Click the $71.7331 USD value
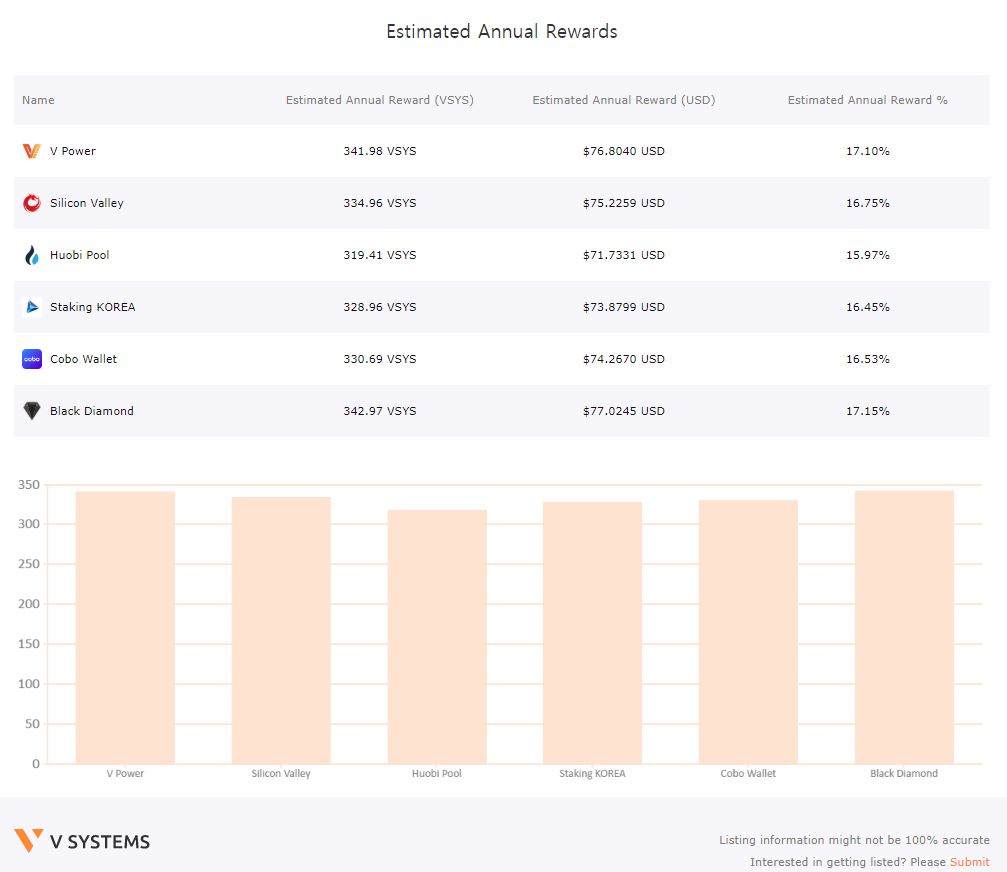The height and width of the screenshot is (872, 1007). point(624,255)
